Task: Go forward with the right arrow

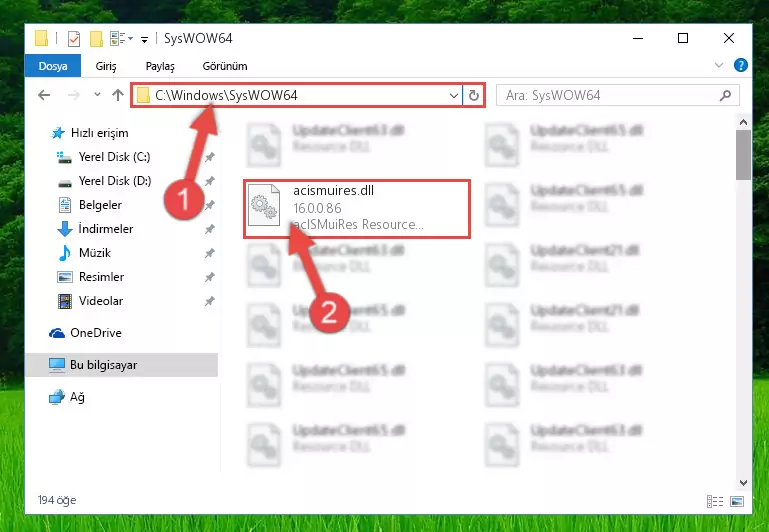Action: pyautogui.click(x=74, y=95)
